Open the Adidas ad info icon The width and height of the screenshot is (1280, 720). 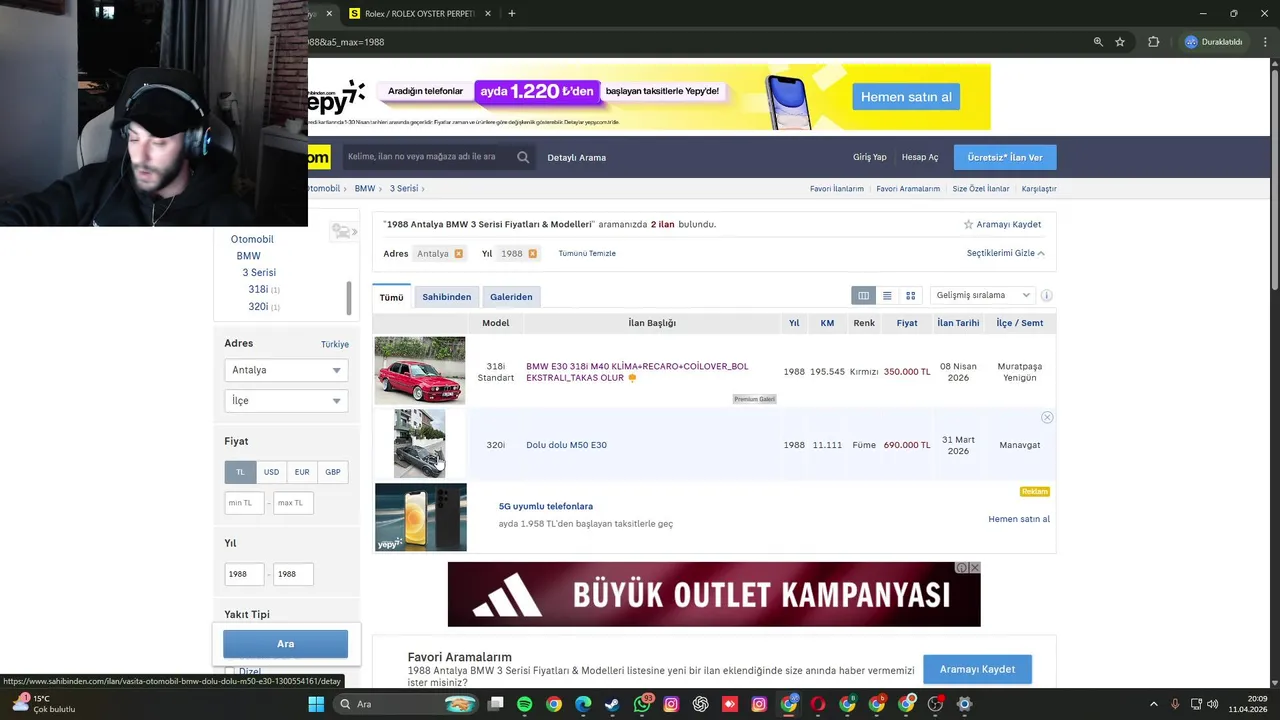961,568
